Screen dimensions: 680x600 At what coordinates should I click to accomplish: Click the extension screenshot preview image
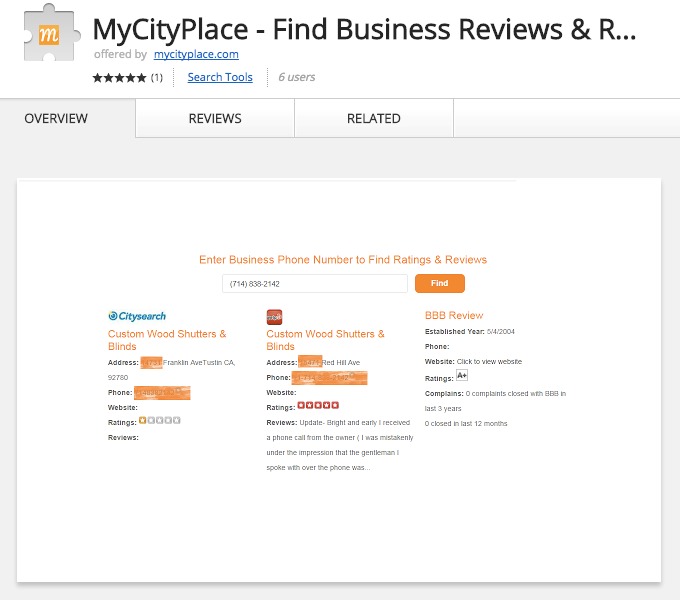[339, 380]
